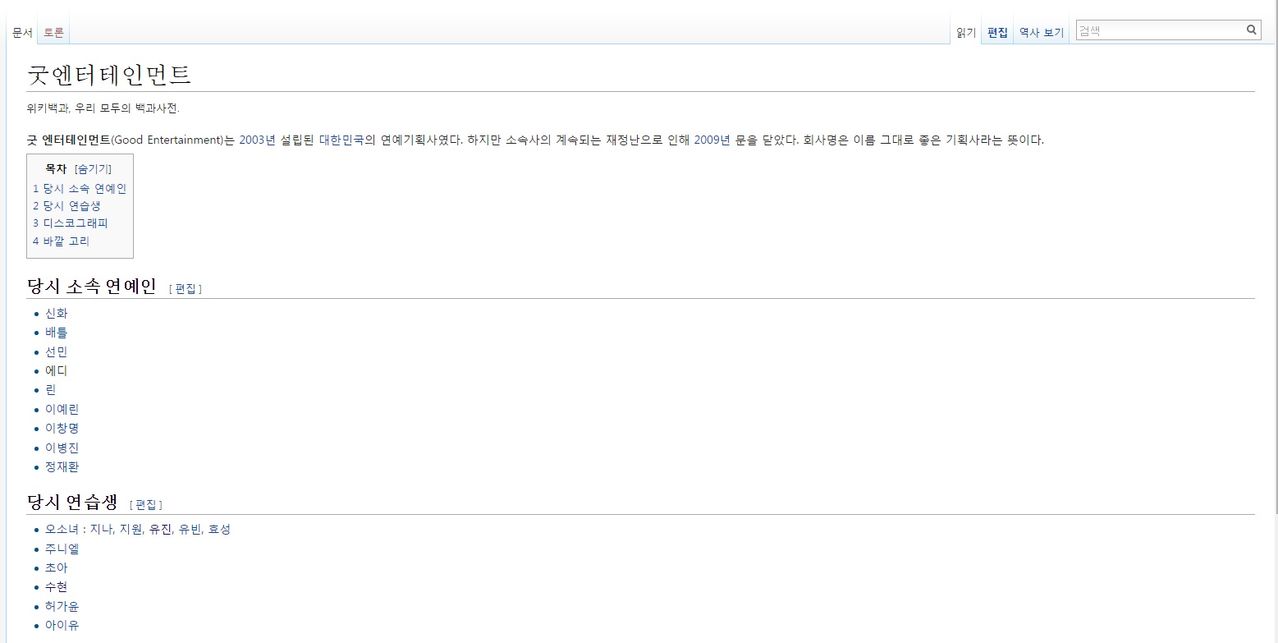Open the 초아 article link
Screen dimensions: 1278x643
pos(56,568)
